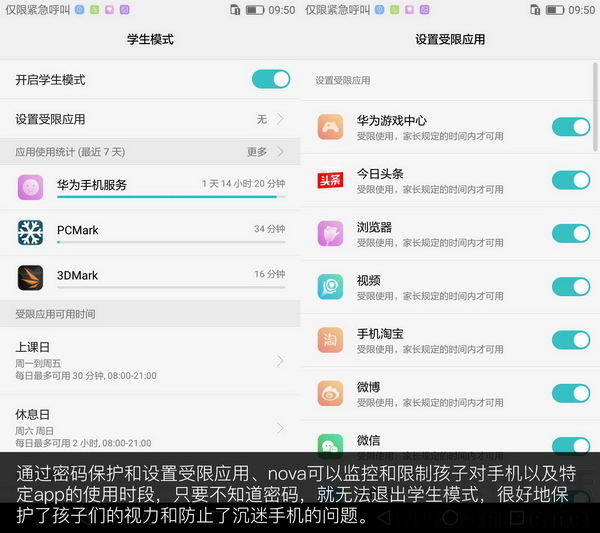Toggle the 手机淘宝 restriction switch
Image resolution: width=600 pixels, height=533 pixels.
[571, 339]
